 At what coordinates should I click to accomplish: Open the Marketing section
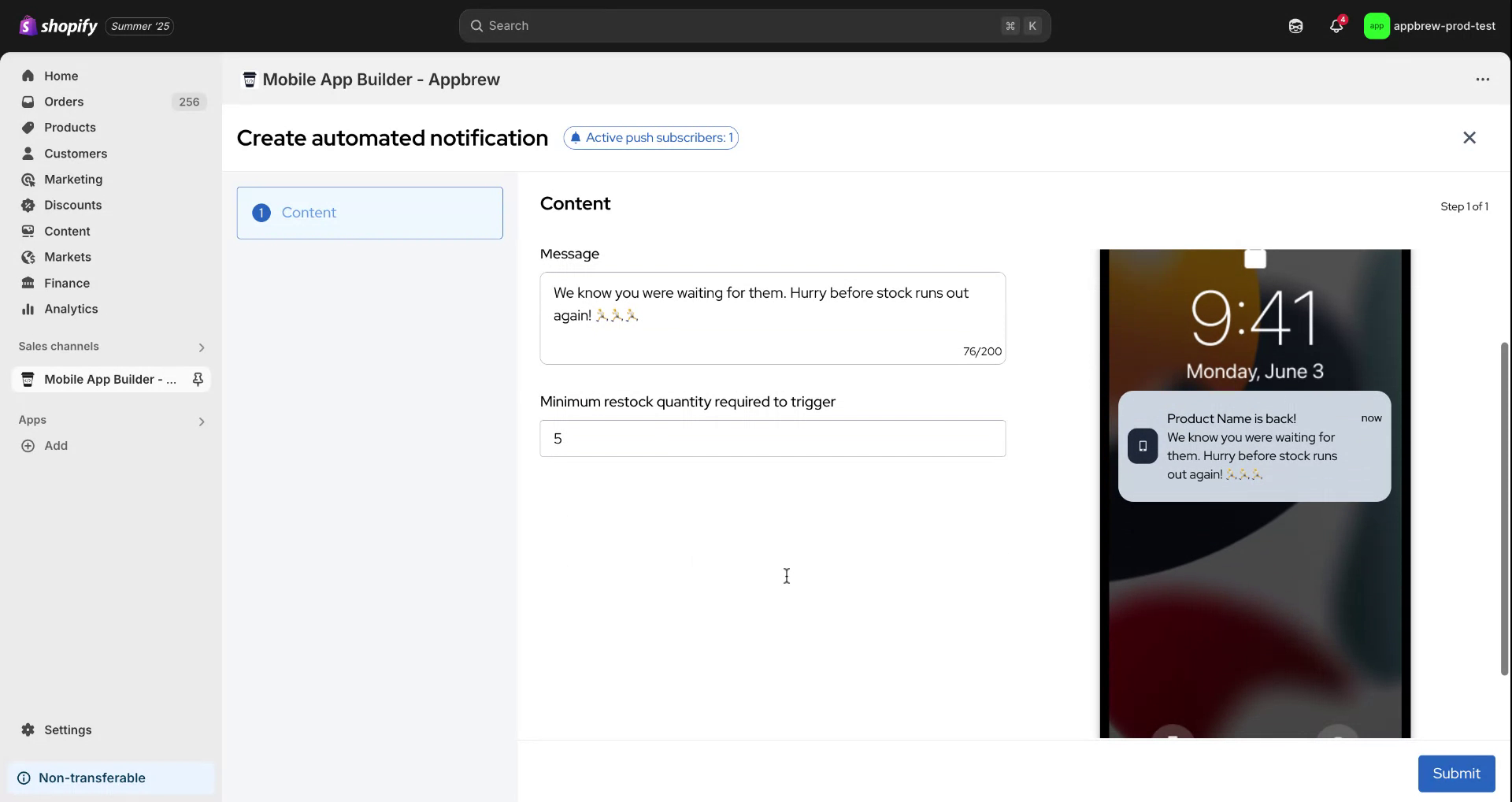point(72,179)
